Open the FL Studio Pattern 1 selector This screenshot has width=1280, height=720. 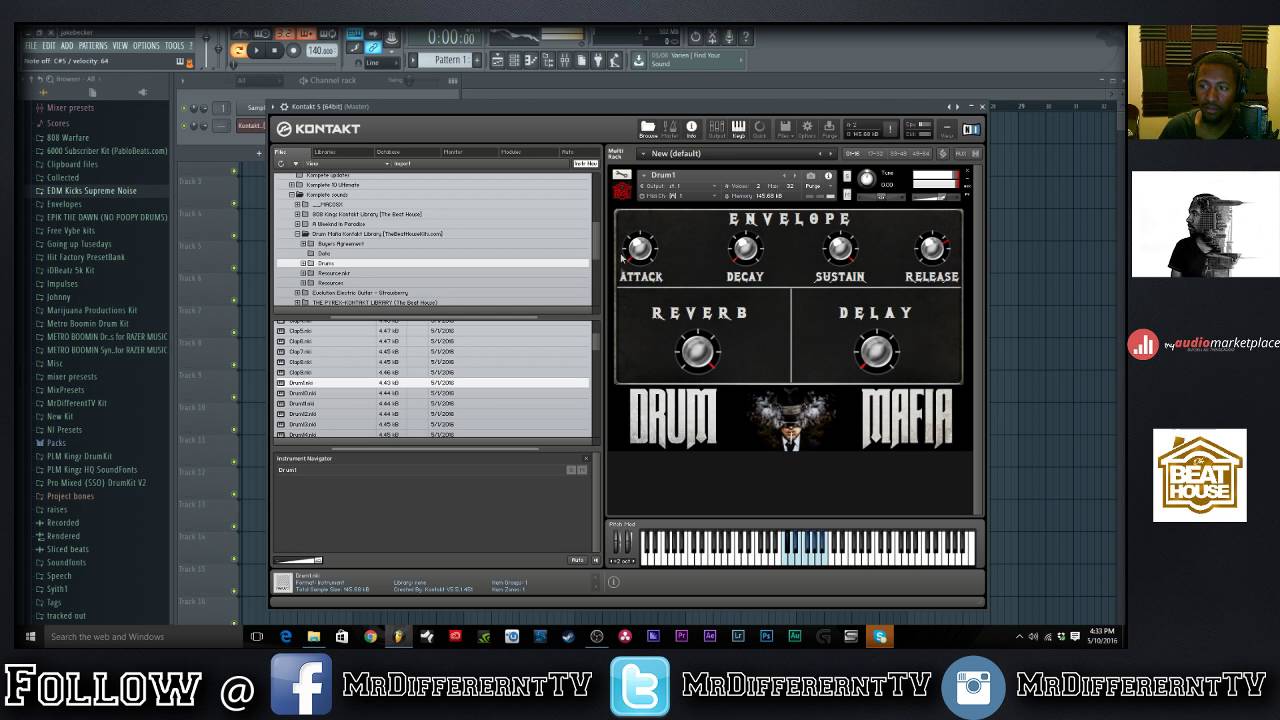[x=445, y=60]
